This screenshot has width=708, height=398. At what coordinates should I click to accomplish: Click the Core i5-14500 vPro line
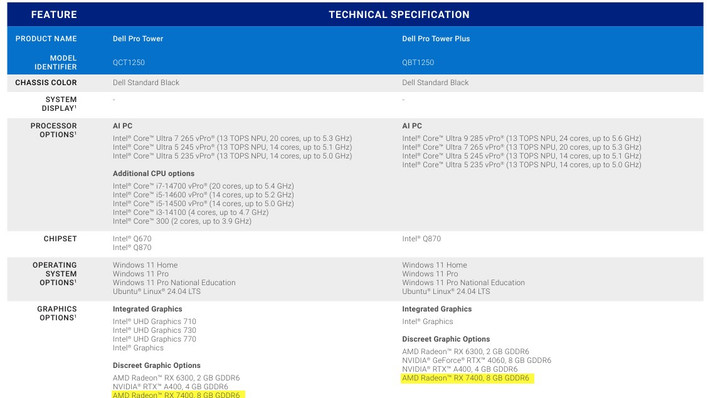pyautogui.click(x=203, y=204)
